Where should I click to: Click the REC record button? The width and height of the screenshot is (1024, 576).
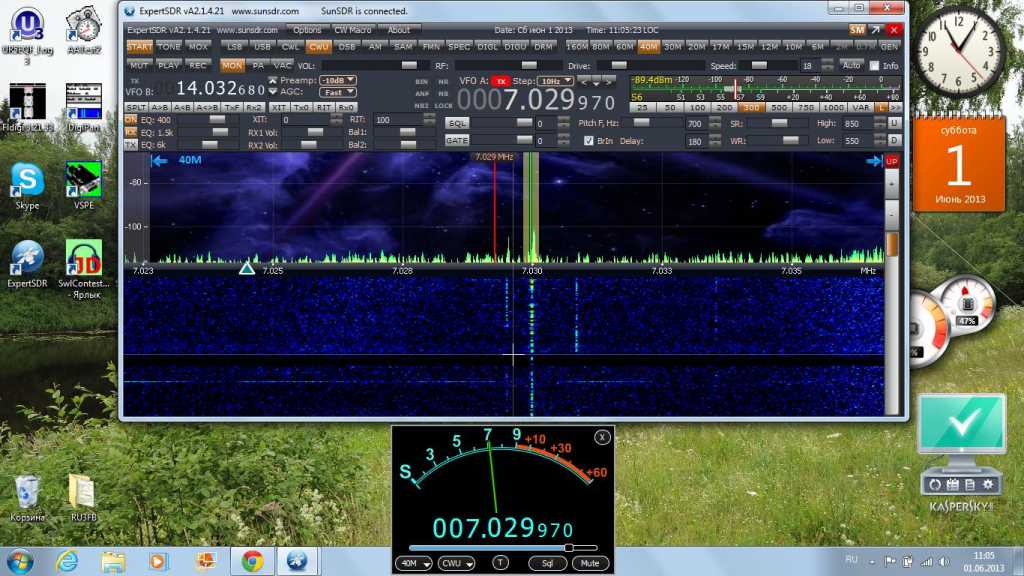pyautogui.click(x=198, y=65)
